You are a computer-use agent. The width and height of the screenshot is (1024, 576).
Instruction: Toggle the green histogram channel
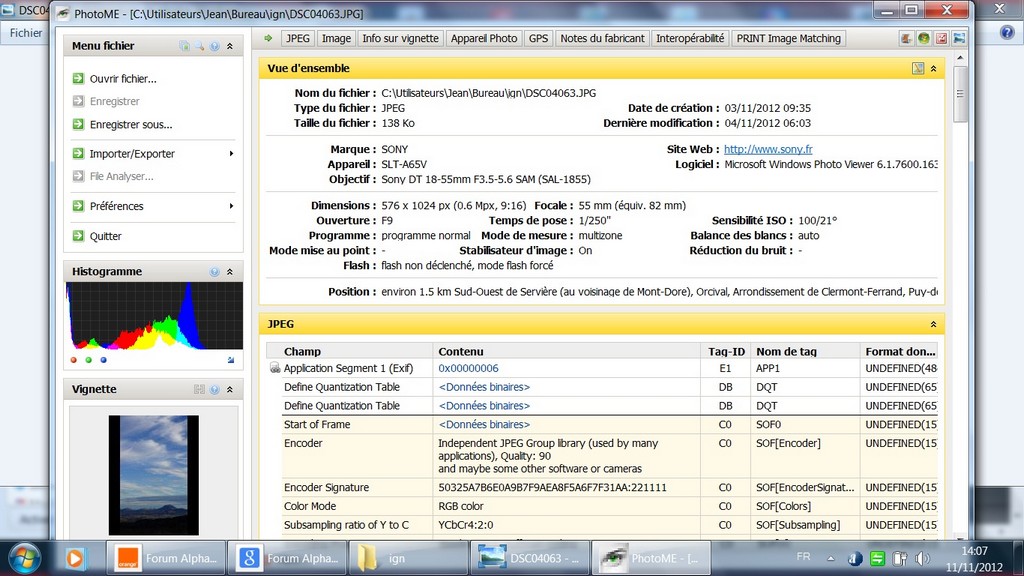89,360
